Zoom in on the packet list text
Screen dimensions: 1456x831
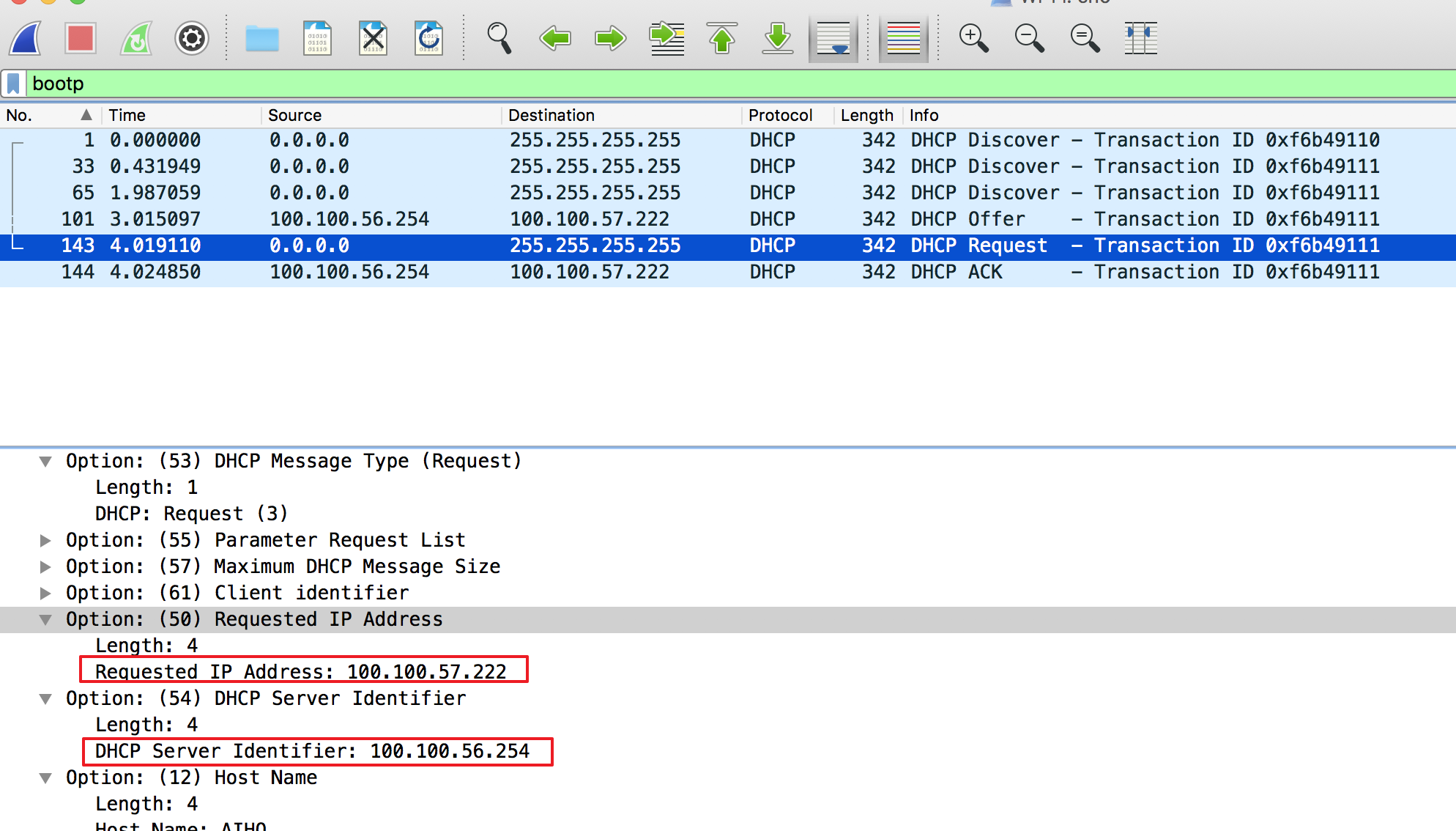click(973, 38)
